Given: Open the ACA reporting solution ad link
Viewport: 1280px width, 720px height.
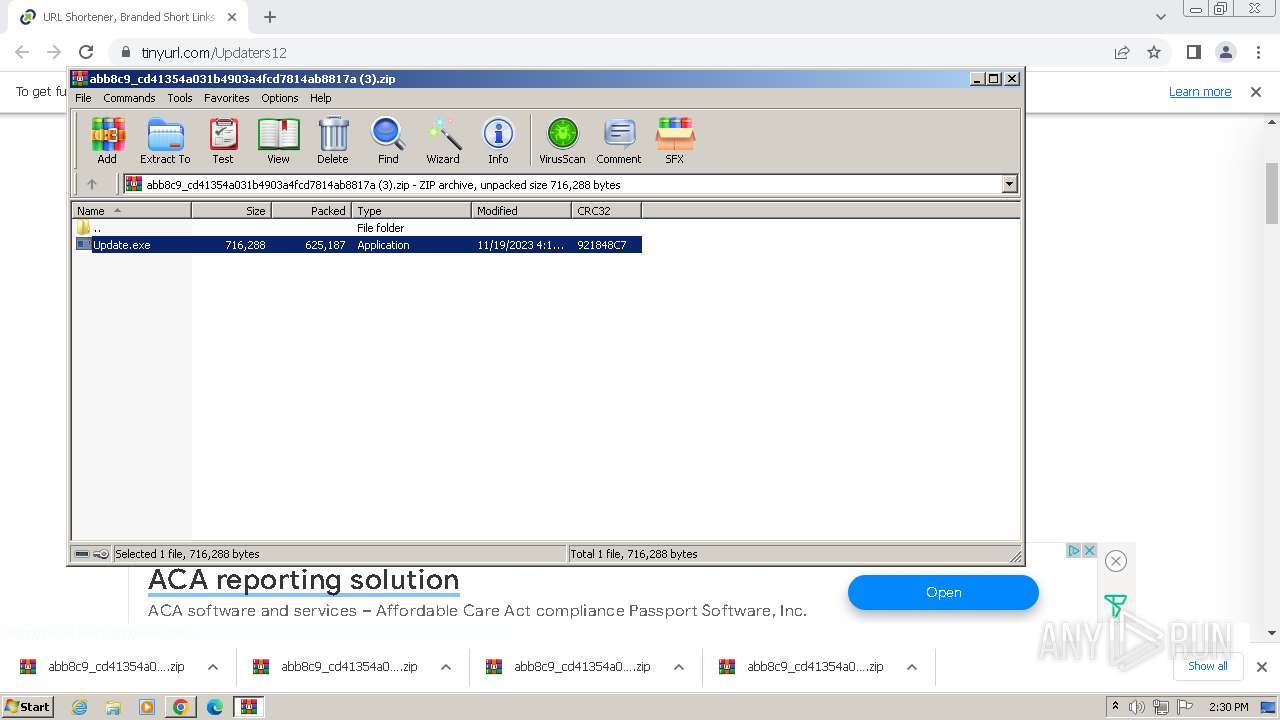Looking at the screenshot, I should point(304,580).
